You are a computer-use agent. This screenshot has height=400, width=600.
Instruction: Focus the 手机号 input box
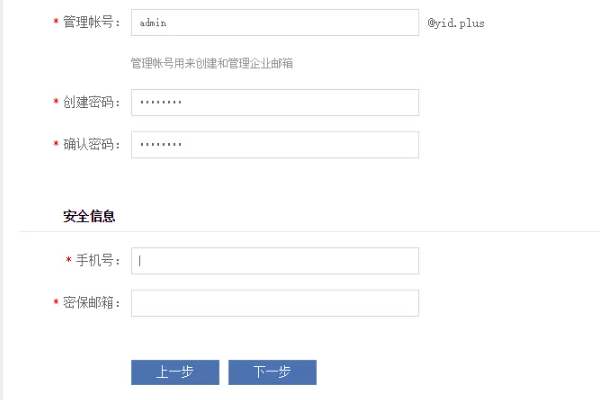274,261
